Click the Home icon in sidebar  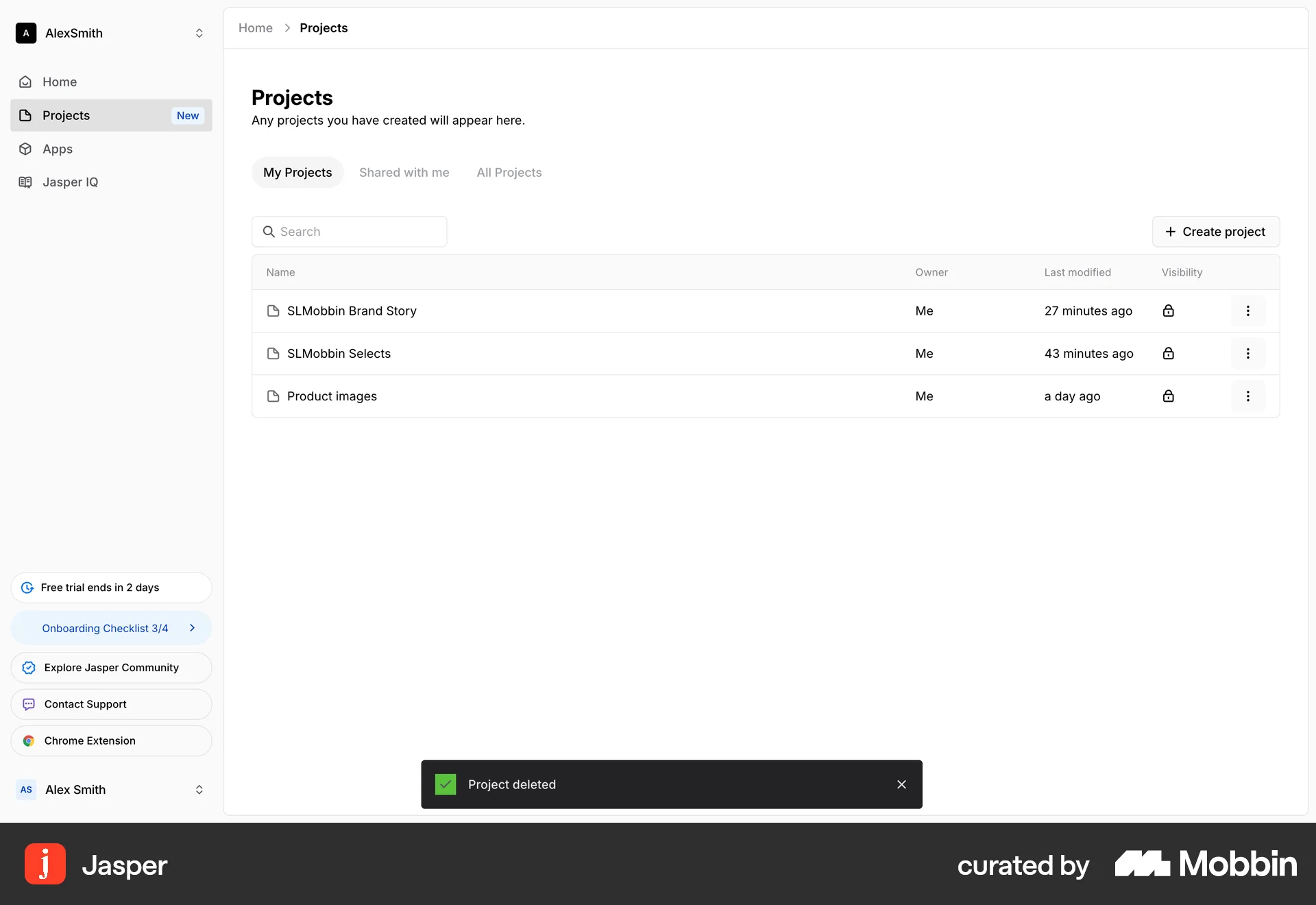tap(25, 82)
